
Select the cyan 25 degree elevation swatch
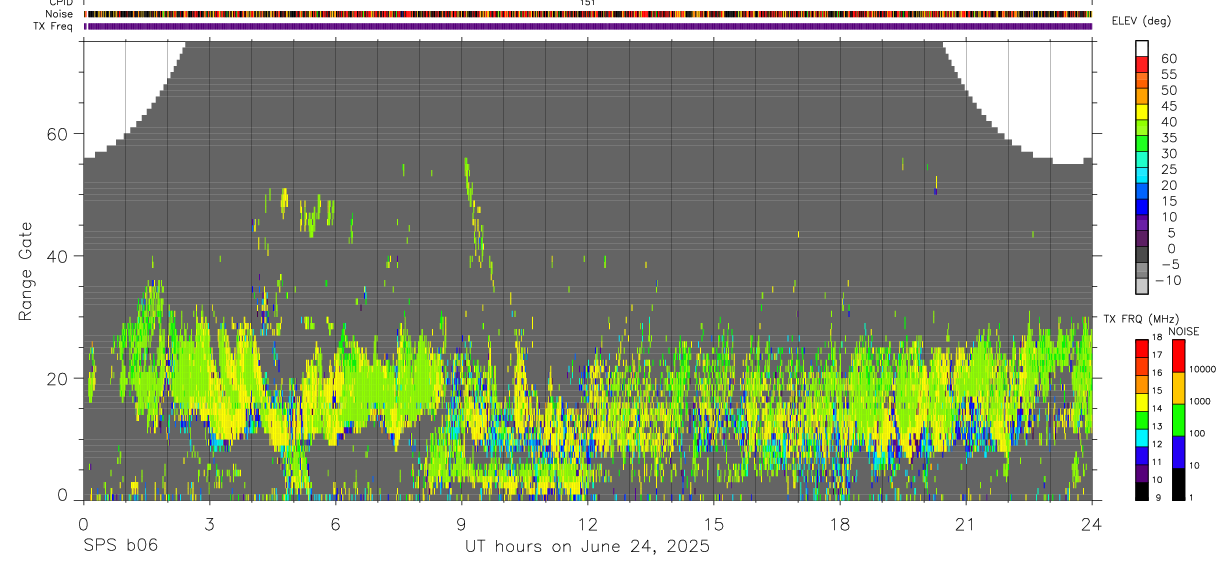[x=1143, y=176]
